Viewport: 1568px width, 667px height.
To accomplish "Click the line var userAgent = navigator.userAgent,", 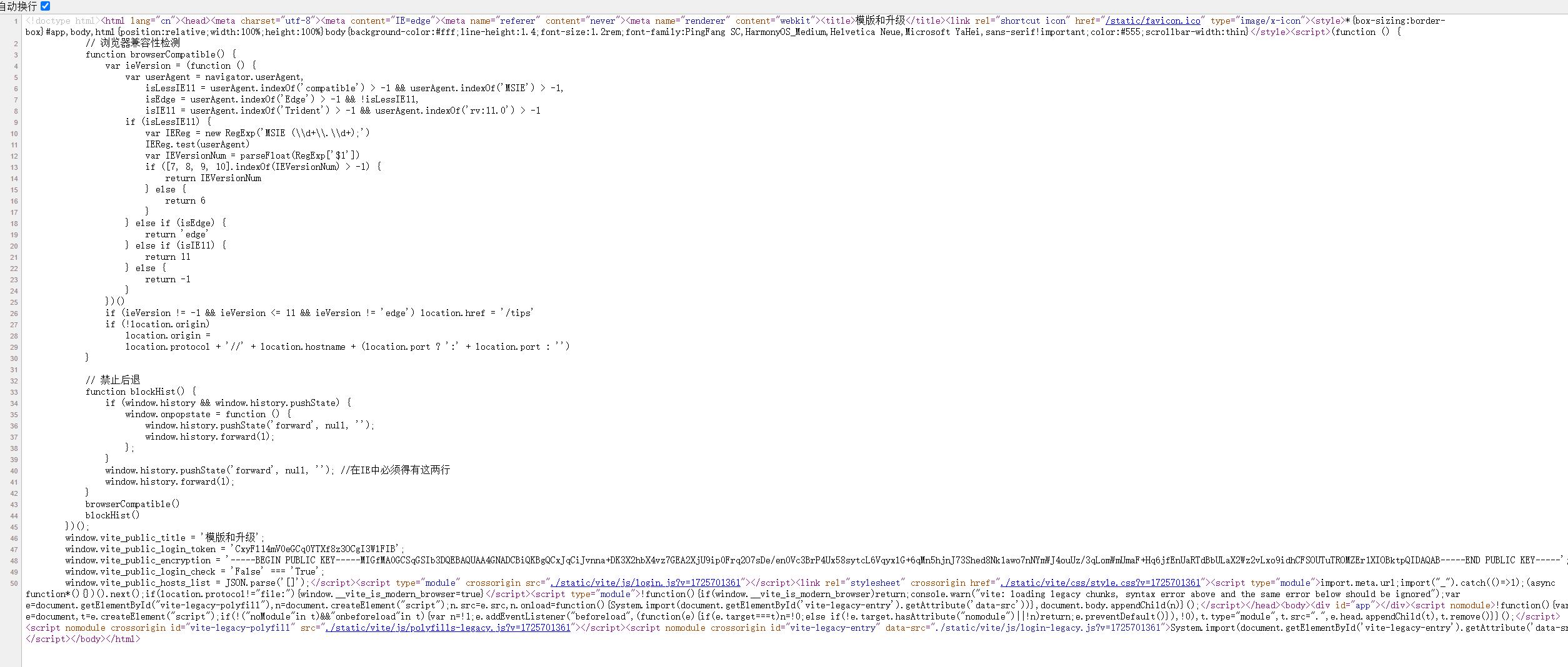I will point(214,77).
